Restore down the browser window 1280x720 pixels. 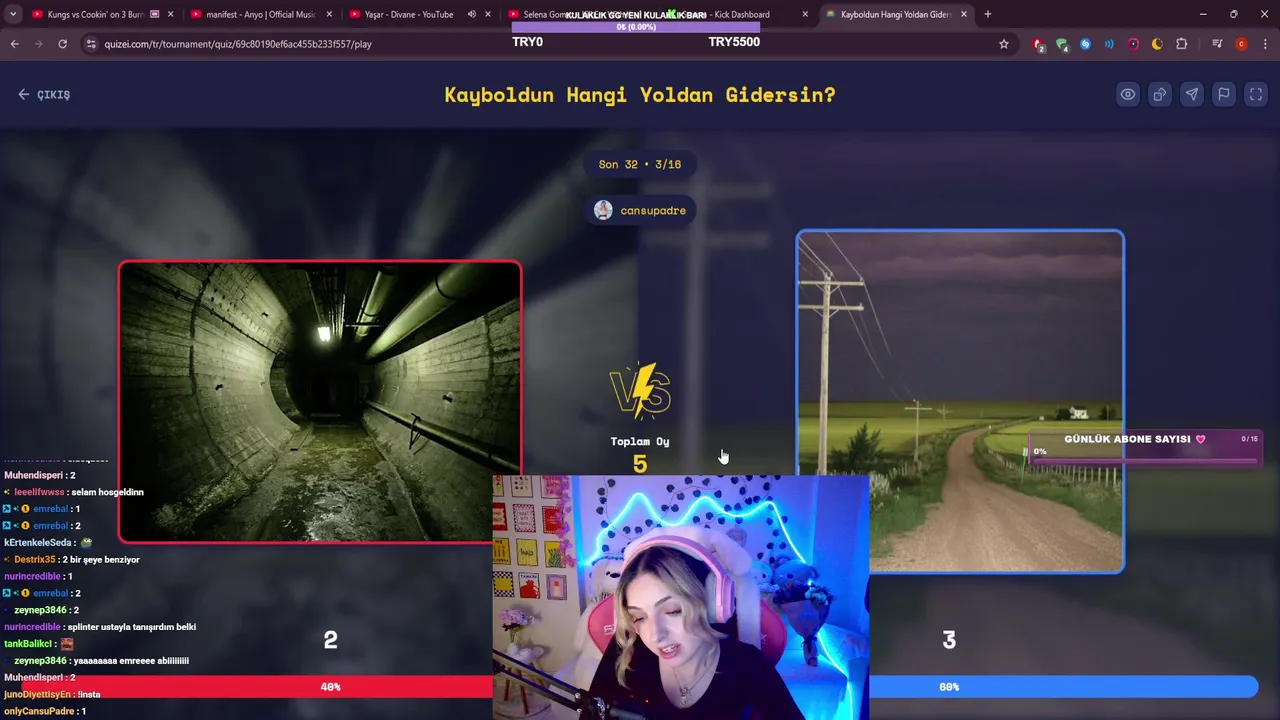pyautogui.click(x=1233, y=14)
